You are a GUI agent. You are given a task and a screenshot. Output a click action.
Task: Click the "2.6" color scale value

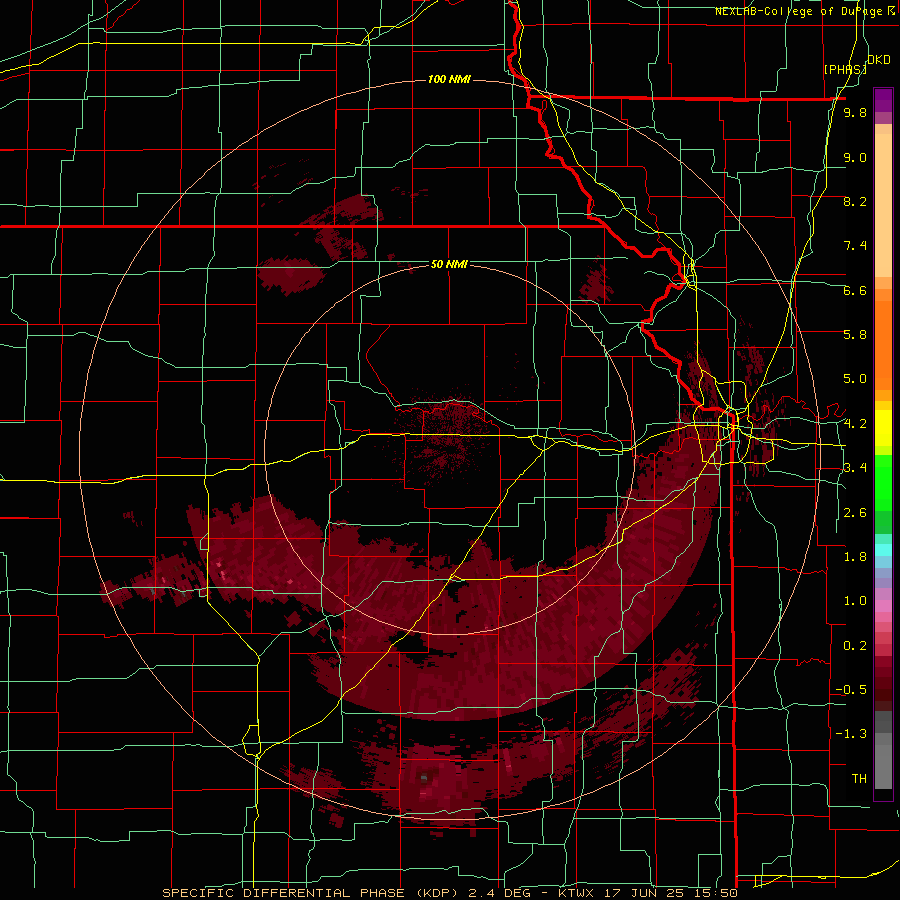(855, 513)
